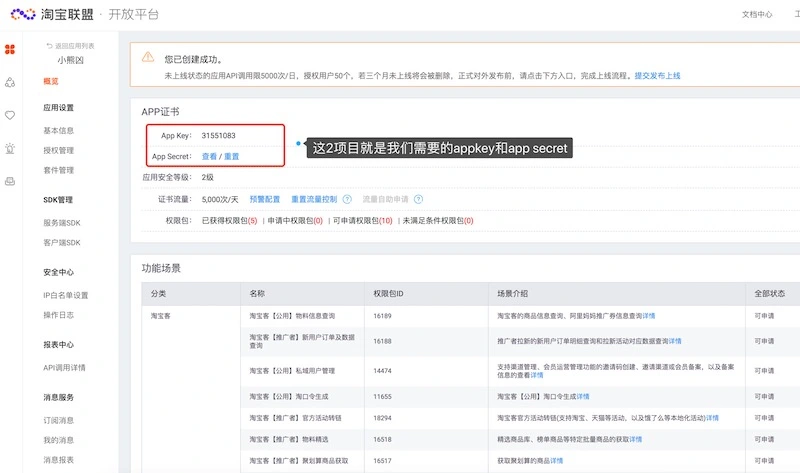This screenshot has width=800, height=473.
Task: Open the printer-like sidebar icon
Action: tap(10, 181)
